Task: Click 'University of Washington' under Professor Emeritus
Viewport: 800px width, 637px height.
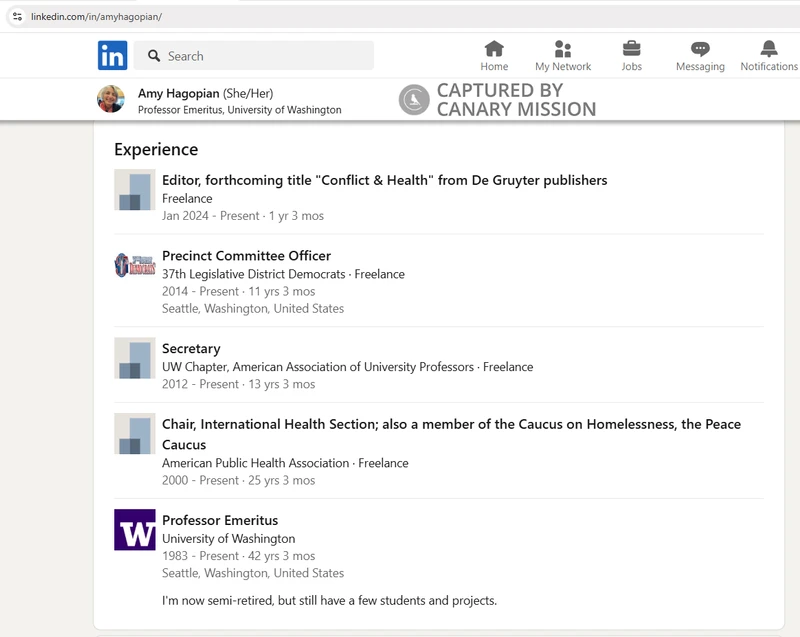Action: click(x=229, y=539)
